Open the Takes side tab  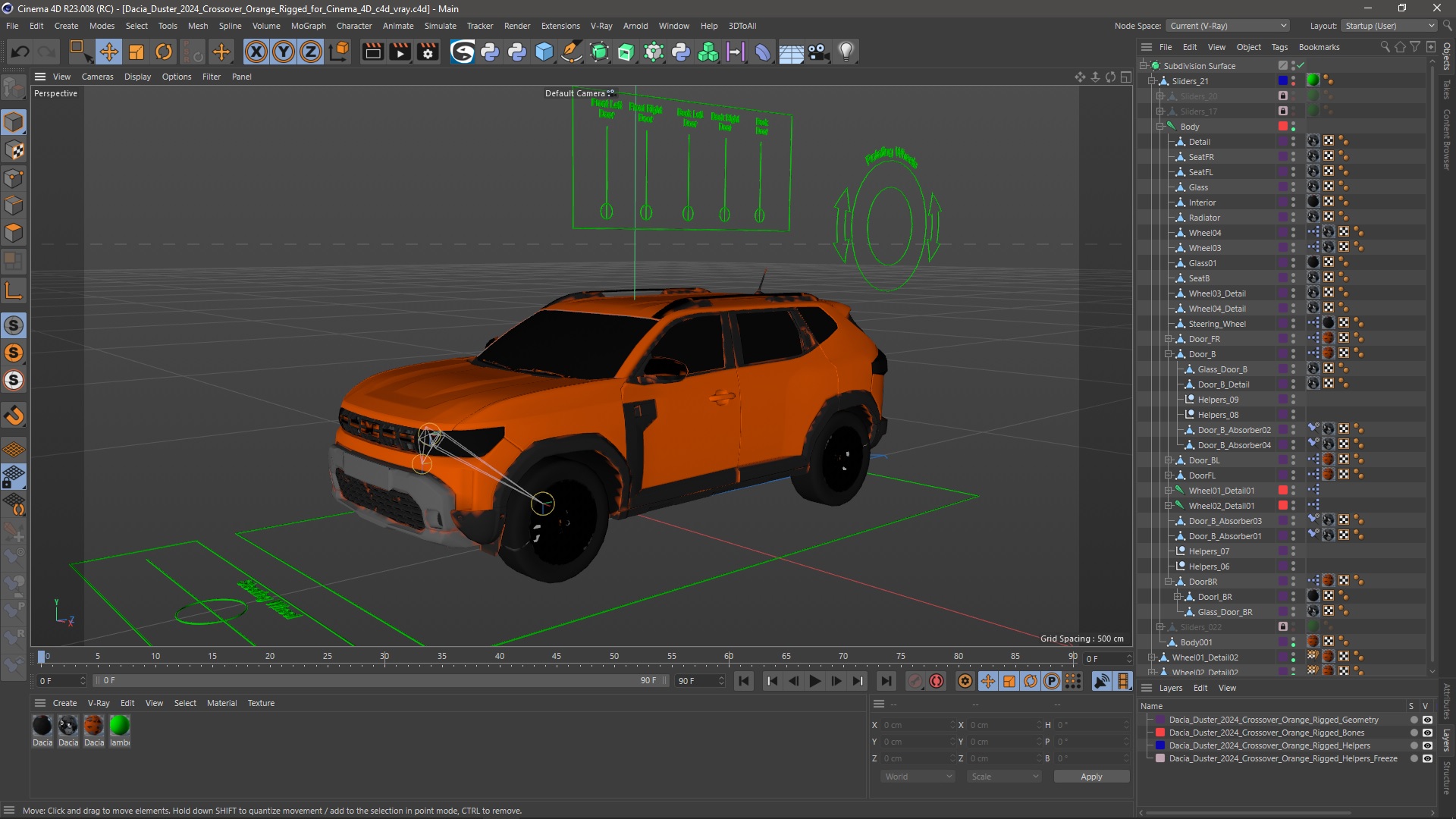coord(1447,89)
